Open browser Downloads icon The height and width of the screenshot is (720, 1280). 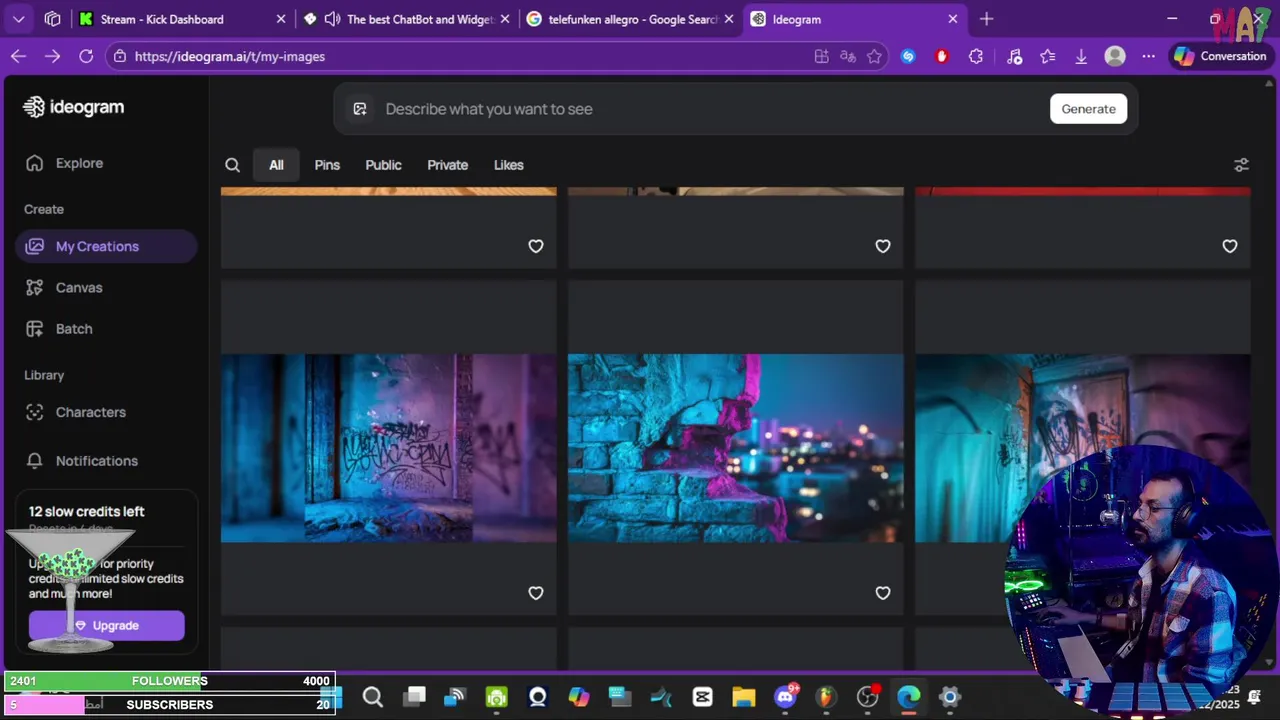1081,57
